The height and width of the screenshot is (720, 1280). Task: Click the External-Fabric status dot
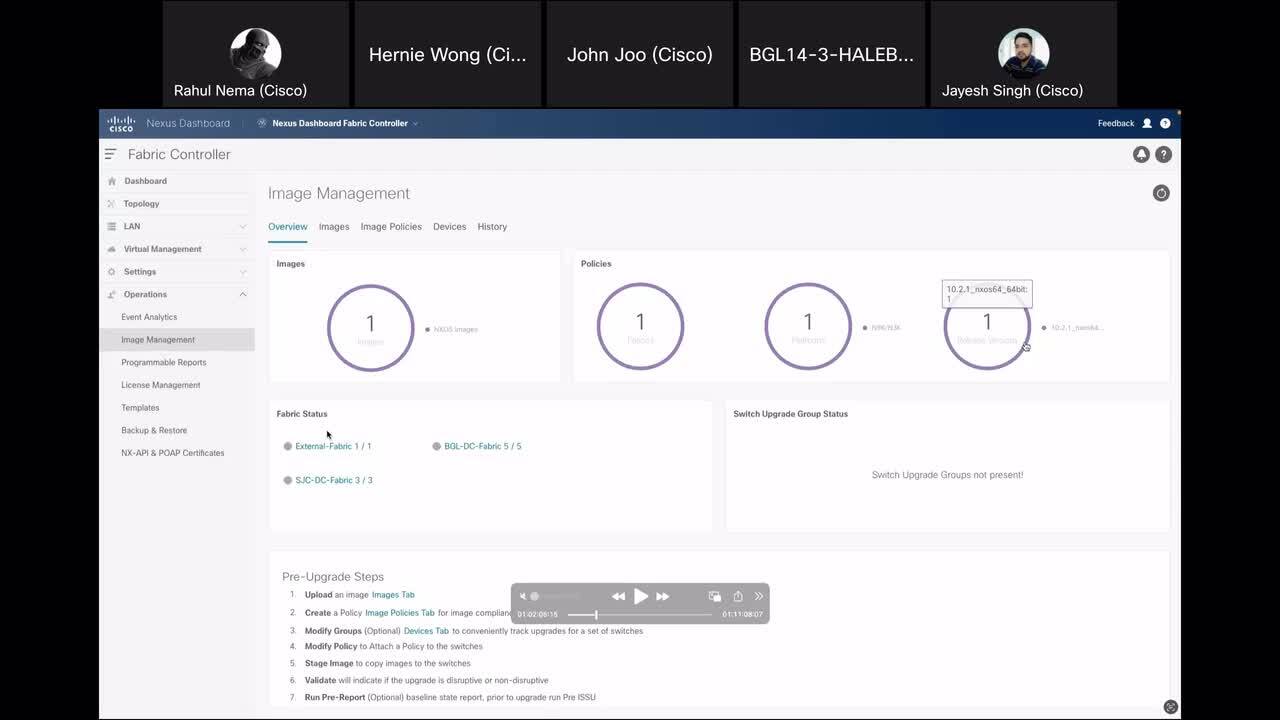(288, 446)
